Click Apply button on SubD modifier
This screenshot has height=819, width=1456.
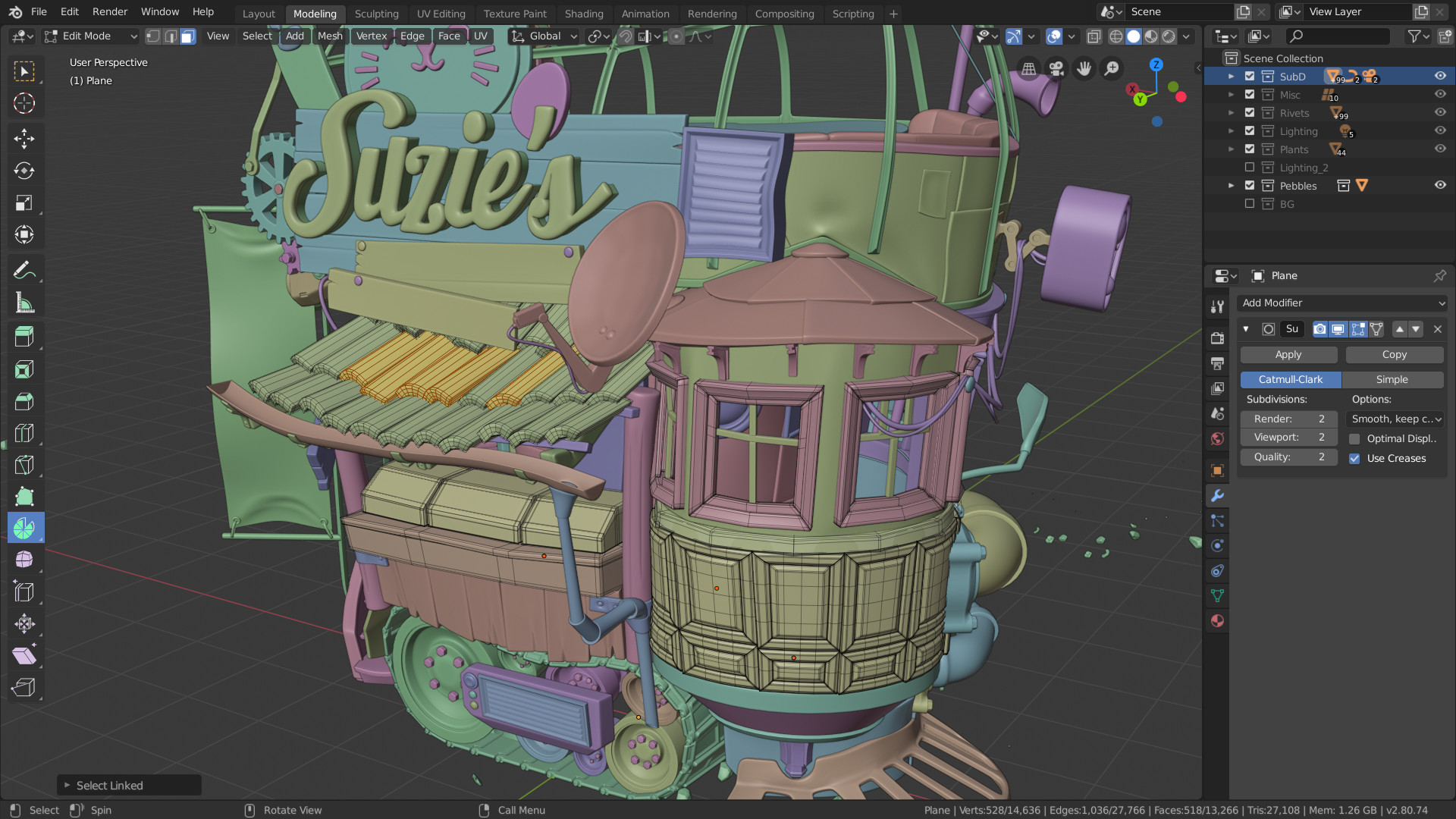point(1288,354)
